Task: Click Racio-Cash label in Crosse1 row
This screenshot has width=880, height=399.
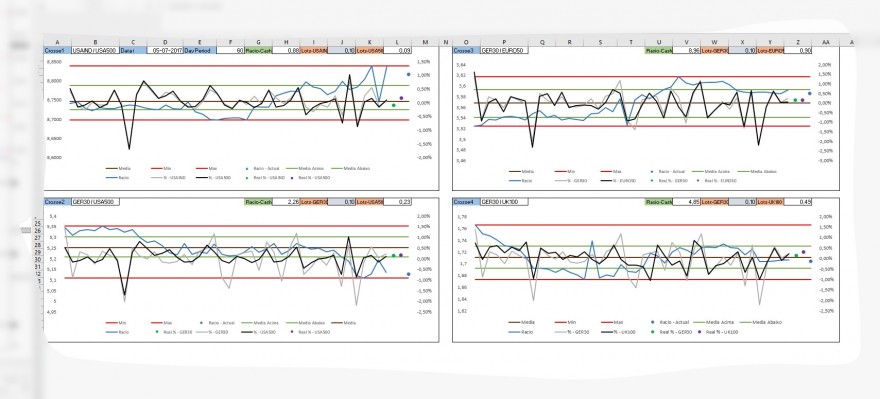Action: [258, 51]
